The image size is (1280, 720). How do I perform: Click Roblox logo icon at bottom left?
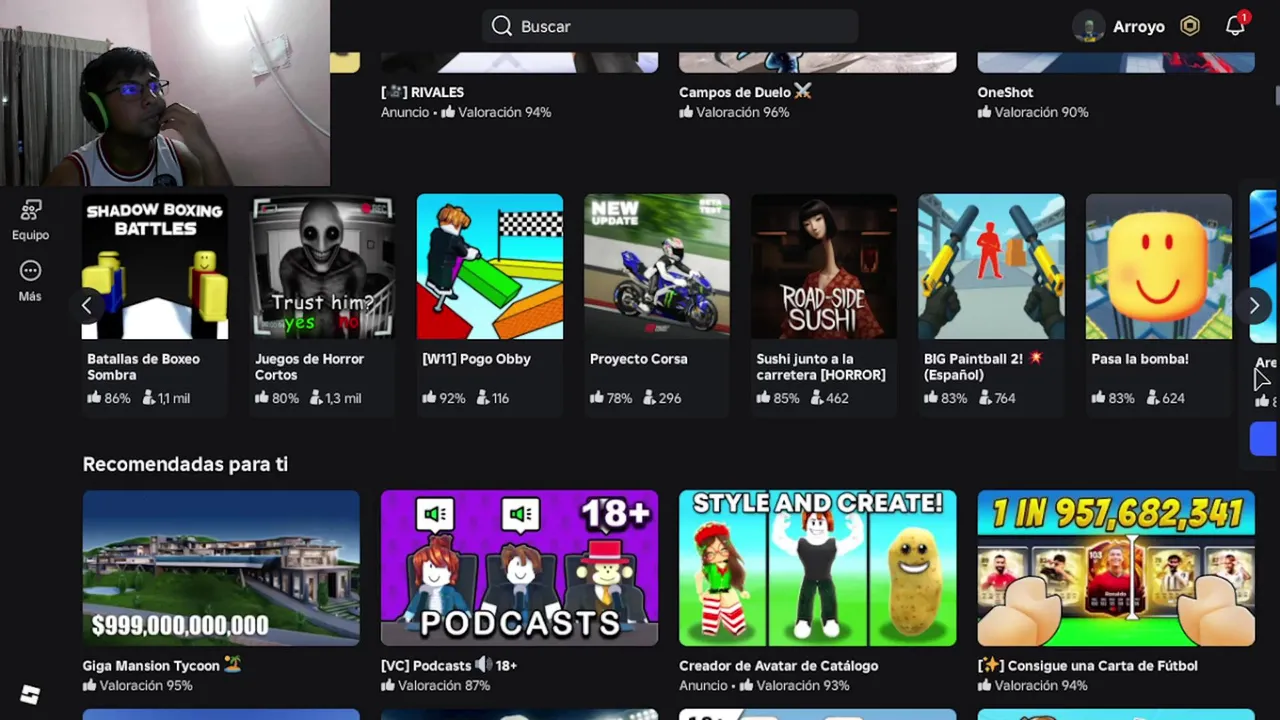point(30,696)
